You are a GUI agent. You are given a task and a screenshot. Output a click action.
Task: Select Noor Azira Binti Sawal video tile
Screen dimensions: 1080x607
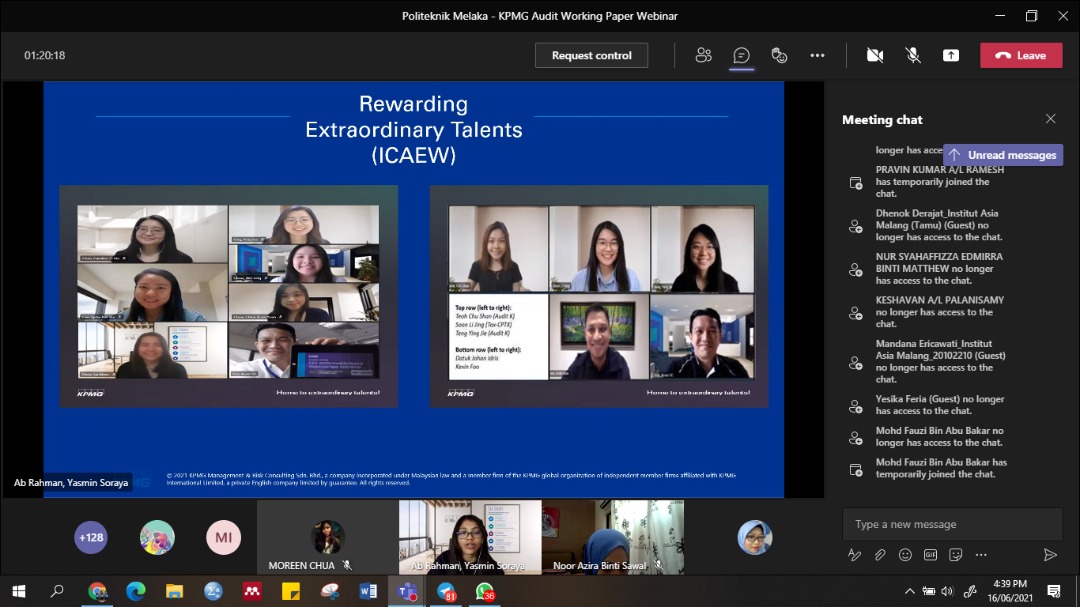click(x=612, y=537)
